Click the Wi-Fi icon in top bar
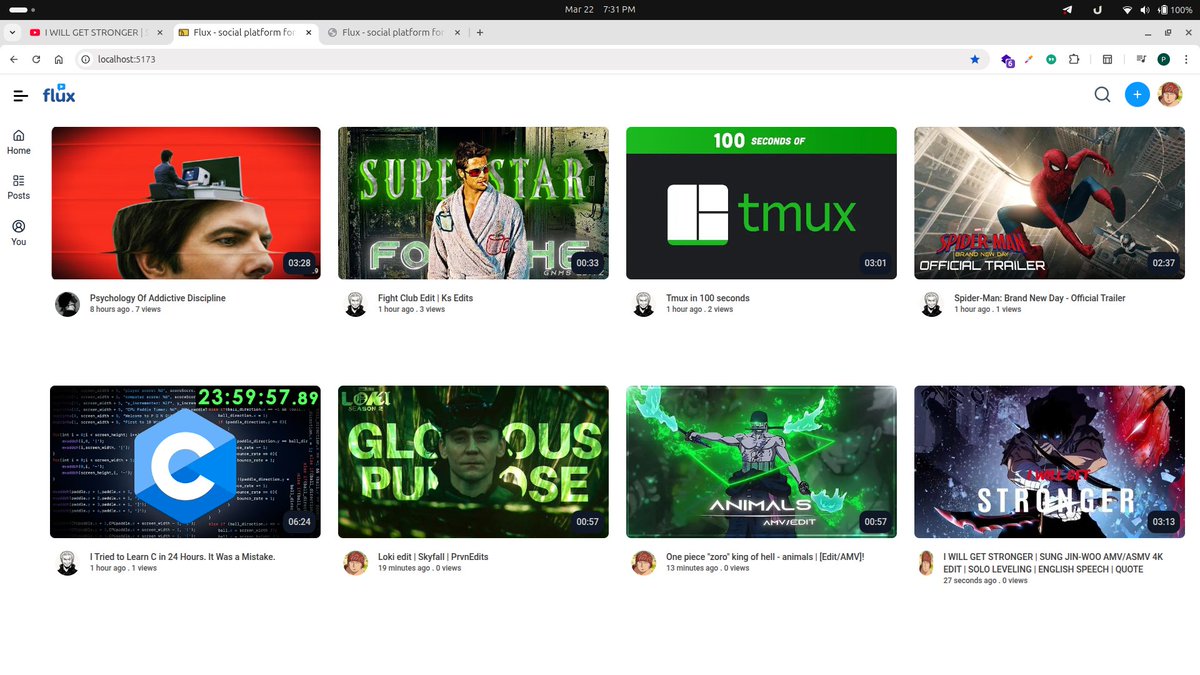This screenshot has width=1200, height=675. [1127, 9]
